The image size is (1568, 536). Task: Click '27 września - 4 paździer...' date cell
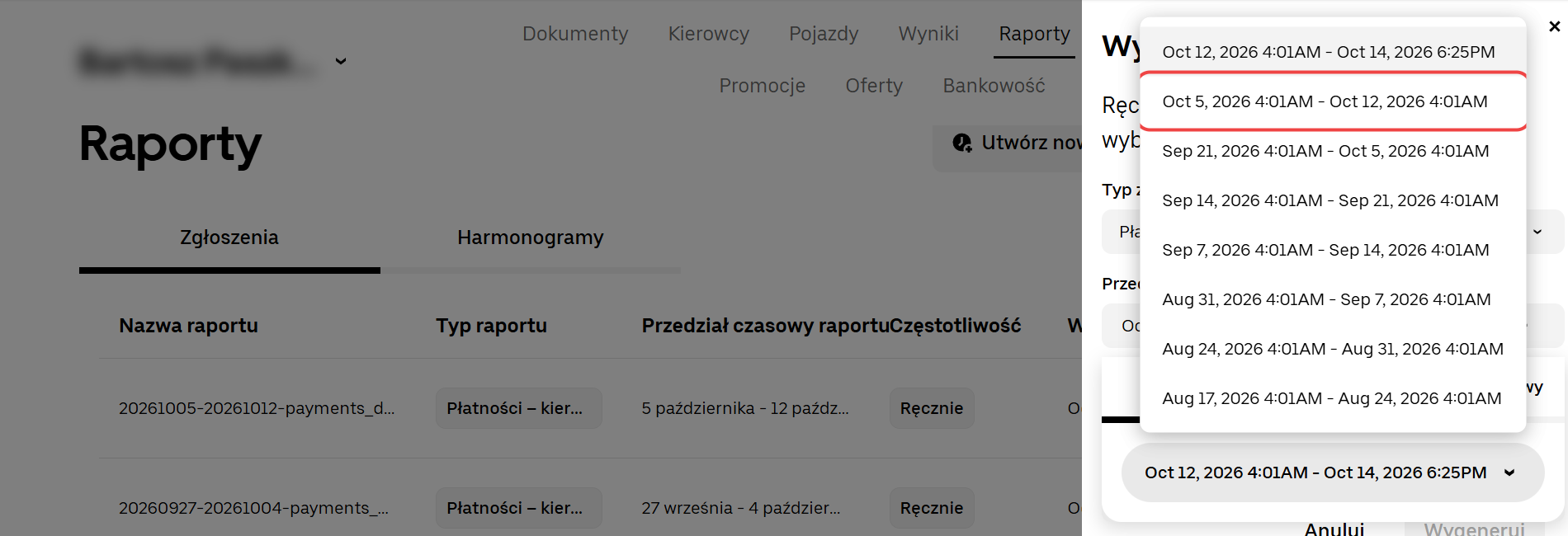pyautogui.click(x=741, y=508)
